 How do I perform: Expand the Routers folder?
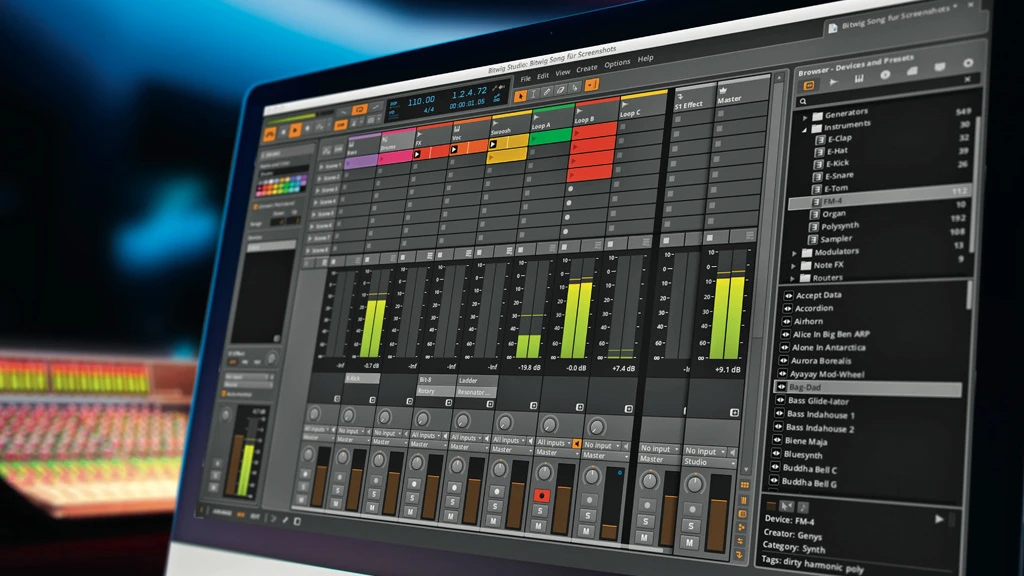pos(792,279)
